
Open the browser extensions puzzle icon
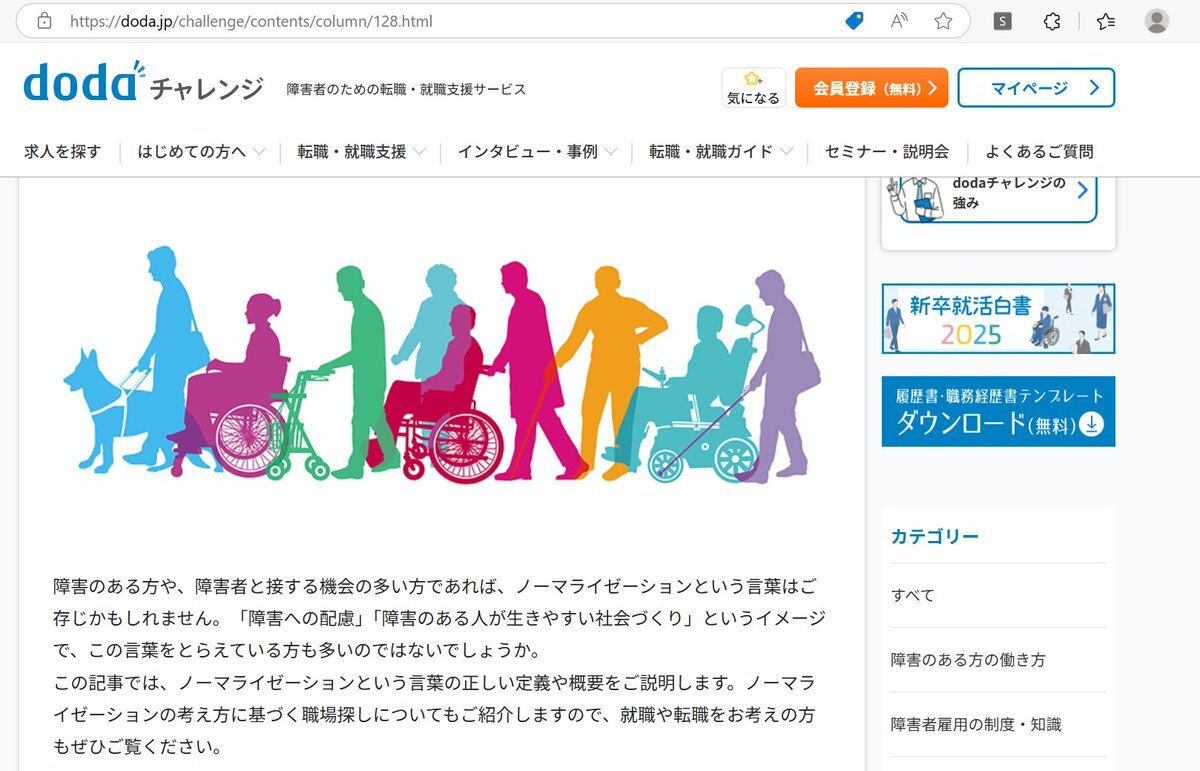(x=1051, y=21)
